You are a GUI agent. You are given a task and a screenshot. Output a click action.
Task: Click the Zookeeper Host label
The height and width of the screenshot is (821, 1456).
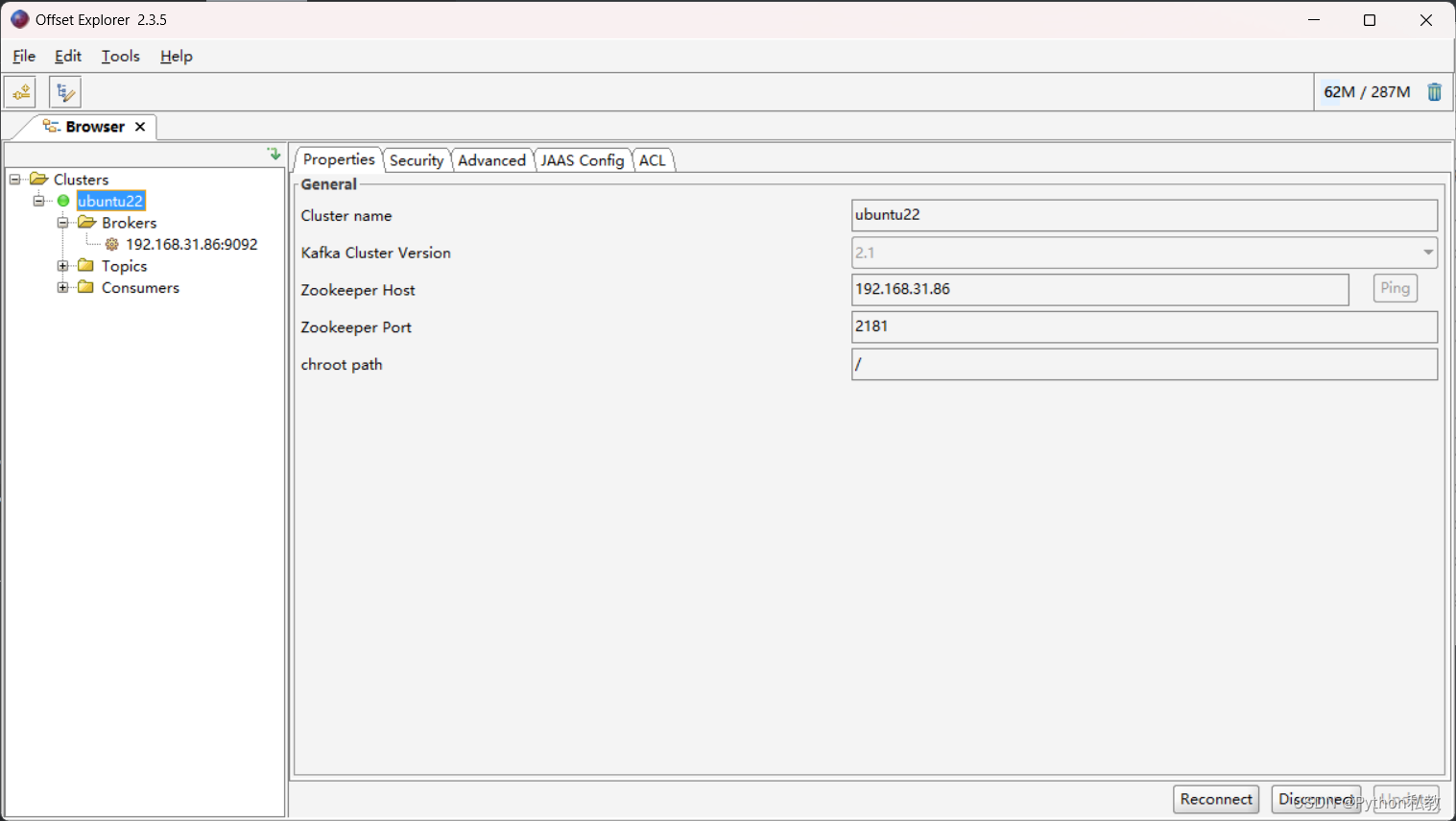[358, 290]
